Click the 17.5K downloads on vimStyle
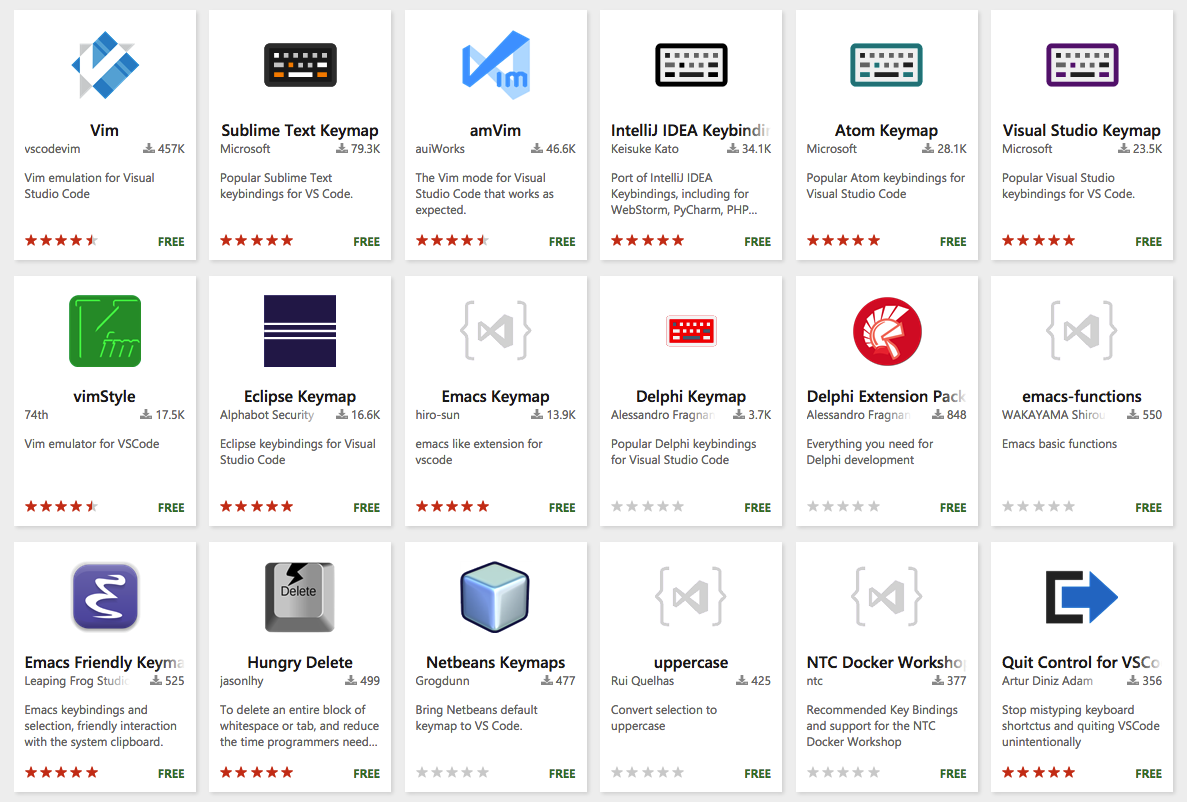The height and width of the screenshot is (802, 1187). click(163, 415)
